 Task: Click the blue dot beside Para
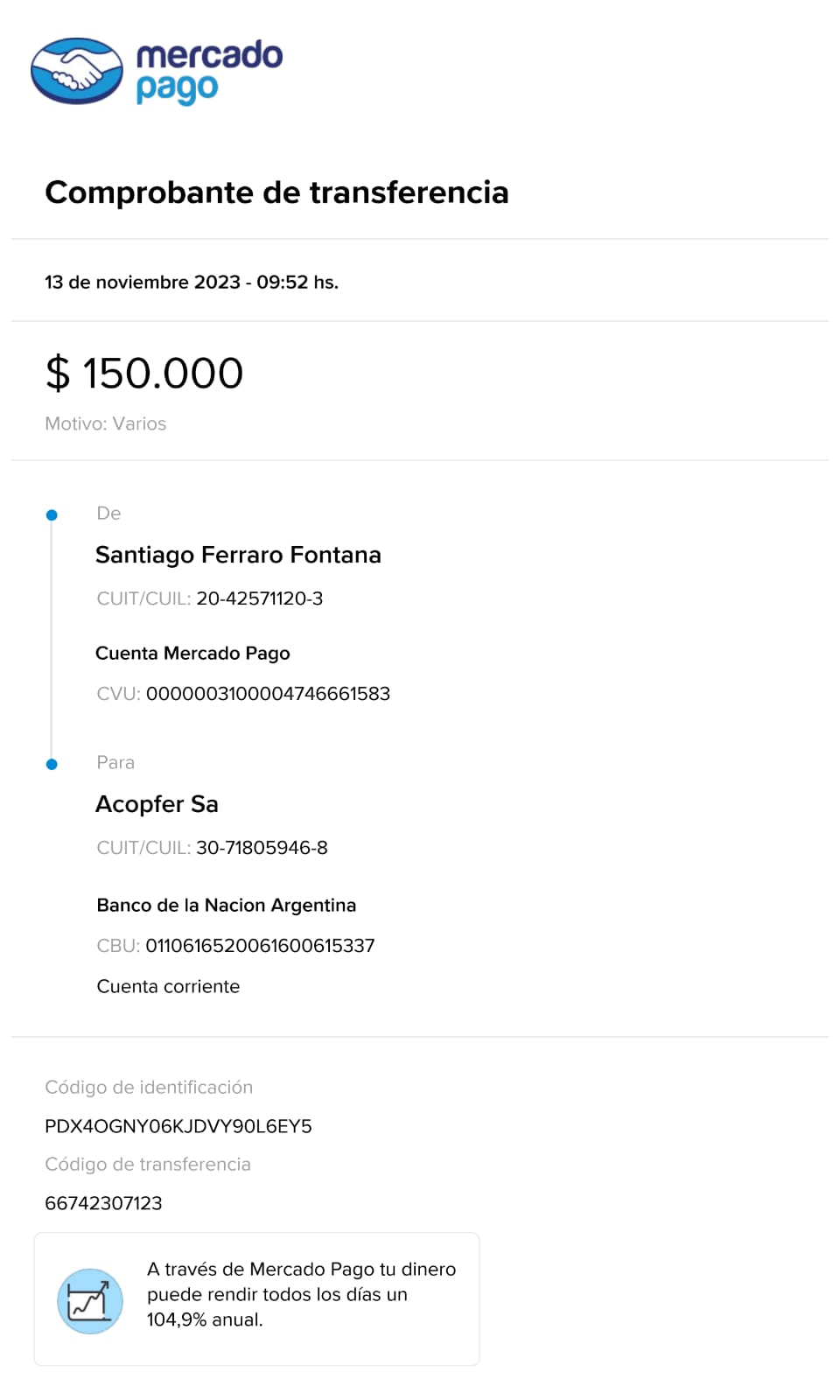[x=52, y=764]
